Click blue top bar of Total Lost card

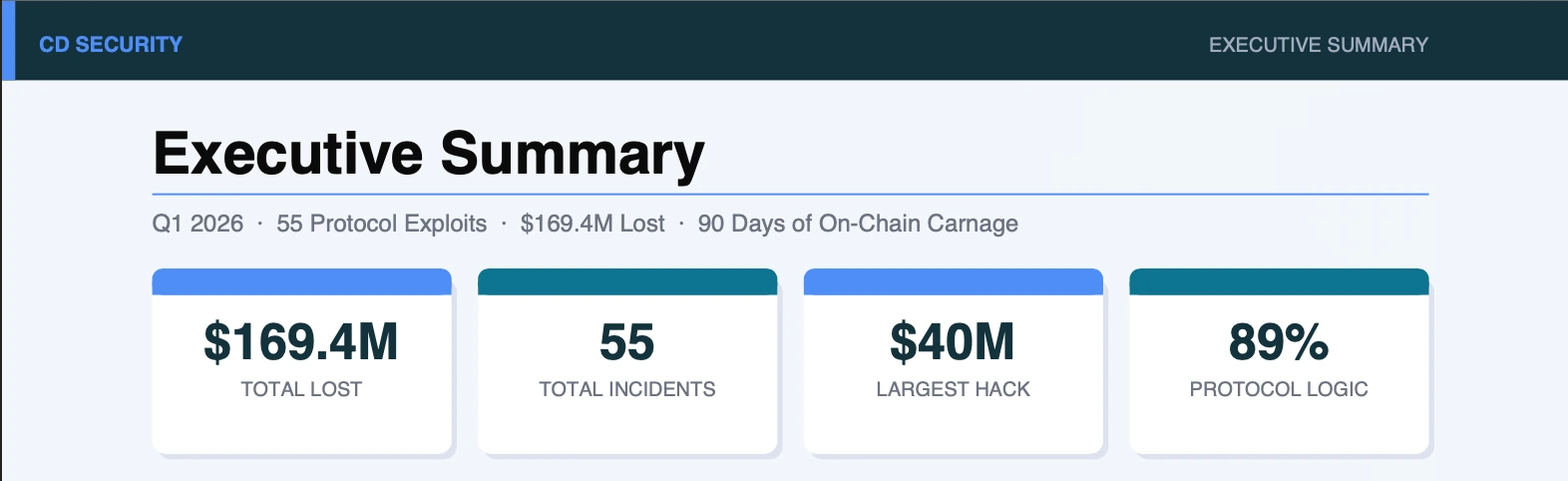point(301,281)
